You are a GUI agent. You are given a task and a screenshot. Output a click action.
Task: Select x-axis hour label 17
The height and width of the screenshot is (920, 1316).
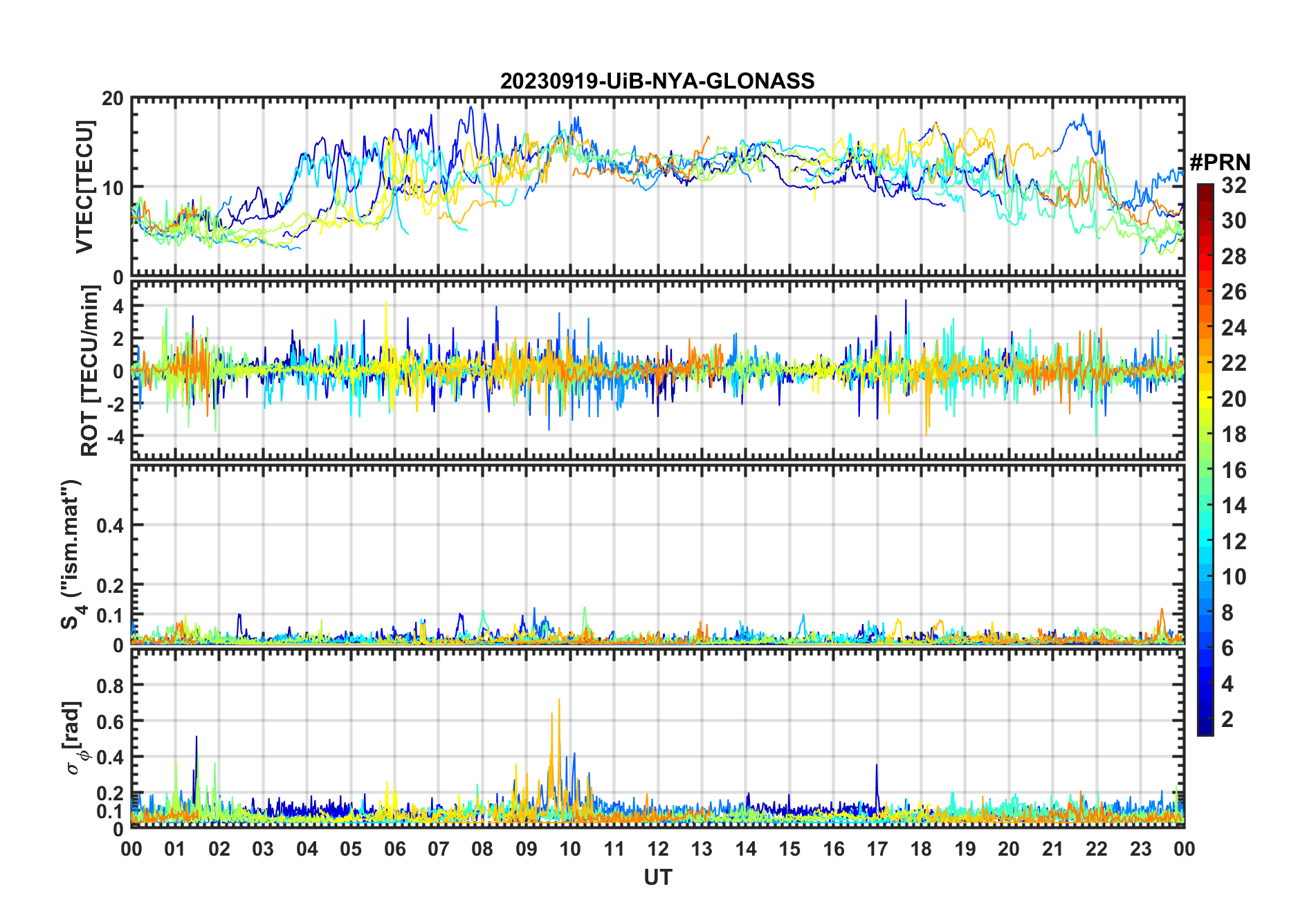click(x=877, y=849)
